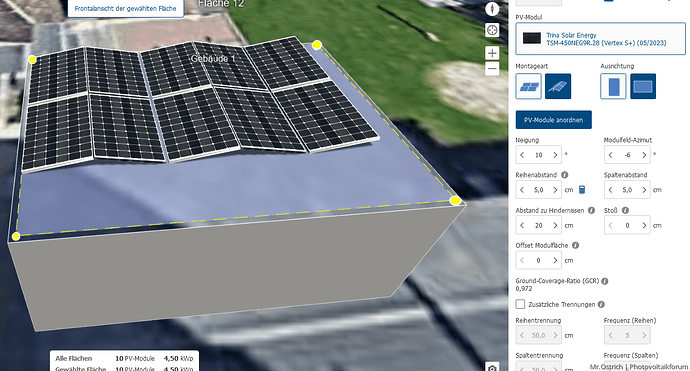Select elevated mounting type icon
690x371 pixels.
558,86
